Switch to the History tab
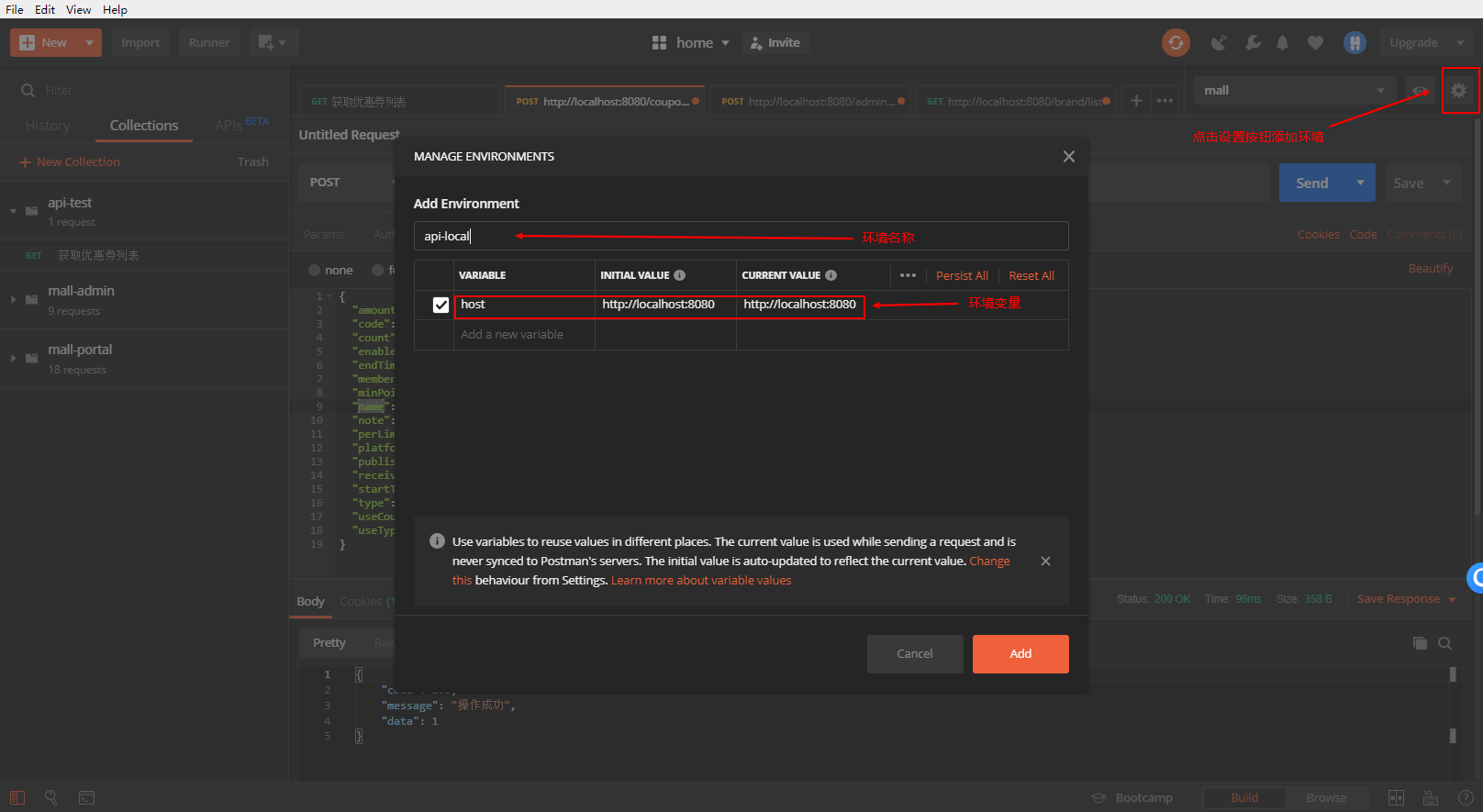The width and height of the screenshot is (1483, 812). pos(48,125)
